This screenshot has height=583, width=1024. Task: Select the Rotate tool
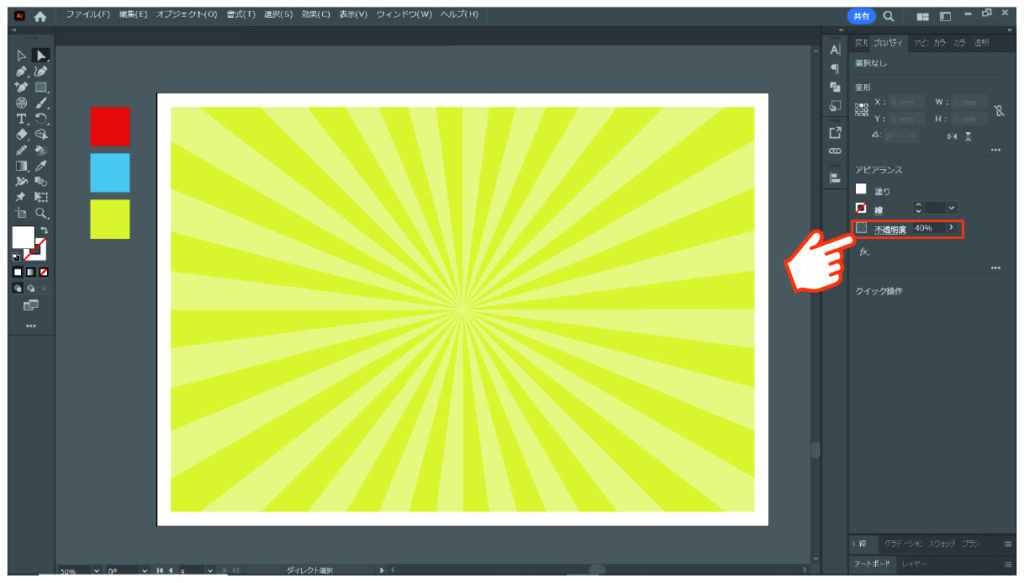[40, 119]
